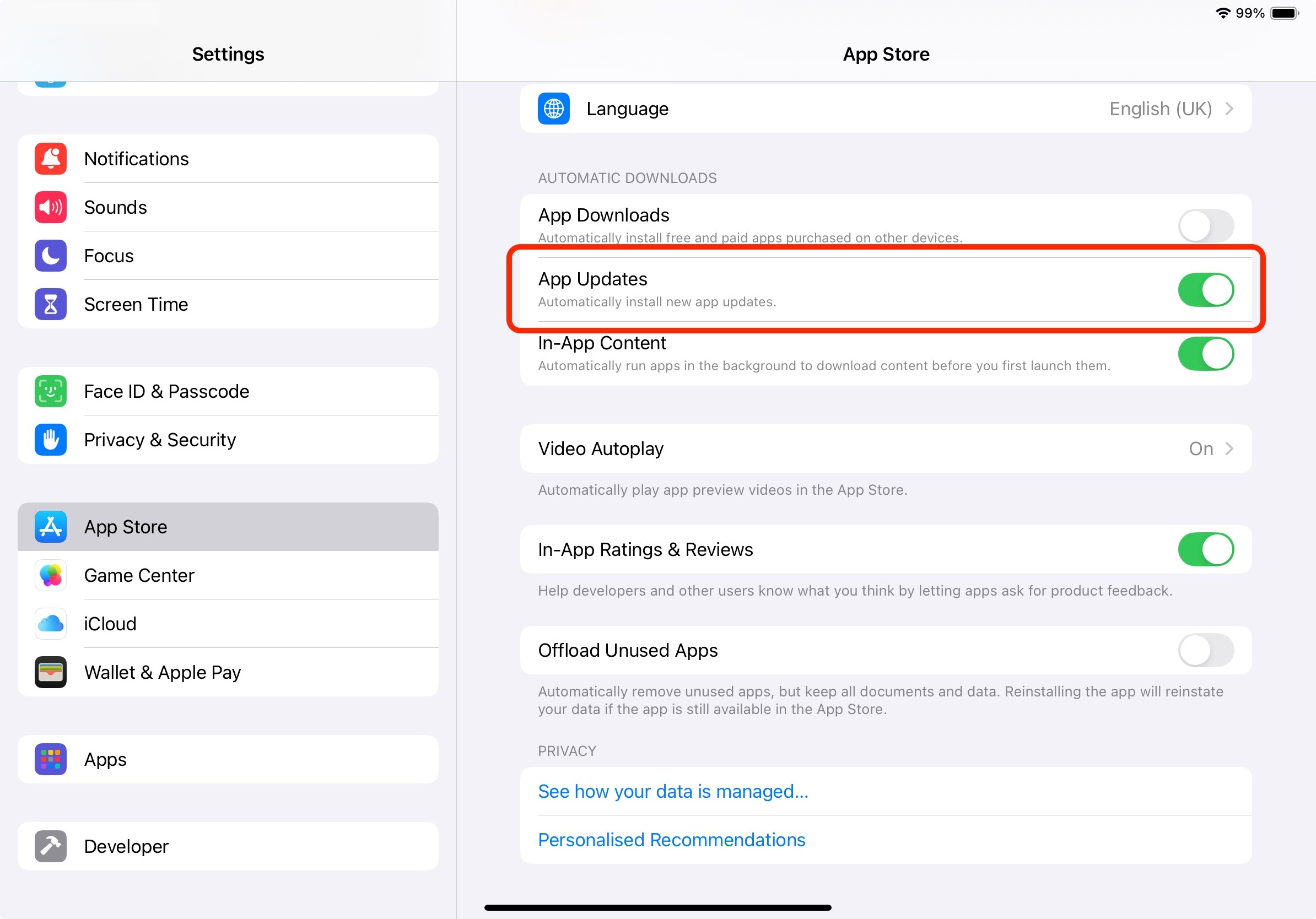Tap the Sounds speaker icon
This screenshot has height=919, width=1316.
coord(51,207)
